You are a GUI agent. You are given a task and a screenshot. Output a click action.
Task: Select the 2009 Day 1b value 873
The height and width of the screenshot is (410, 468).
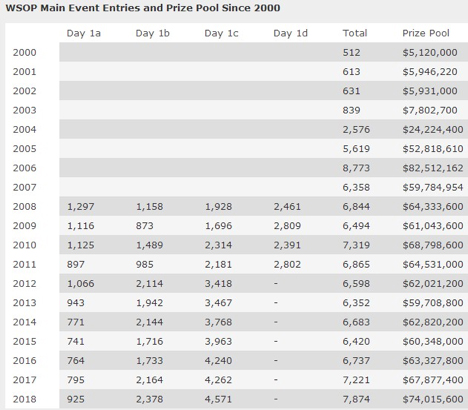click(x=144, y=226)
